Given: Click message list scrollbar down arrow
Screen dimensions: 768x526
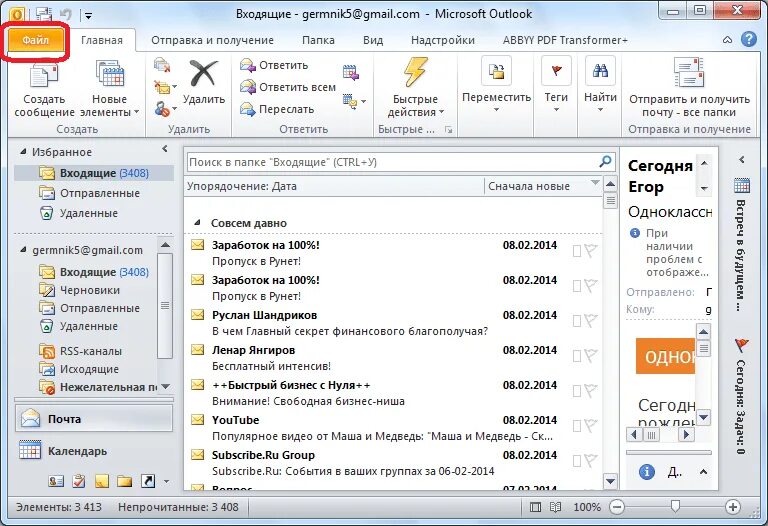Looking at the screenshot, I should click(x=610, y=481).
